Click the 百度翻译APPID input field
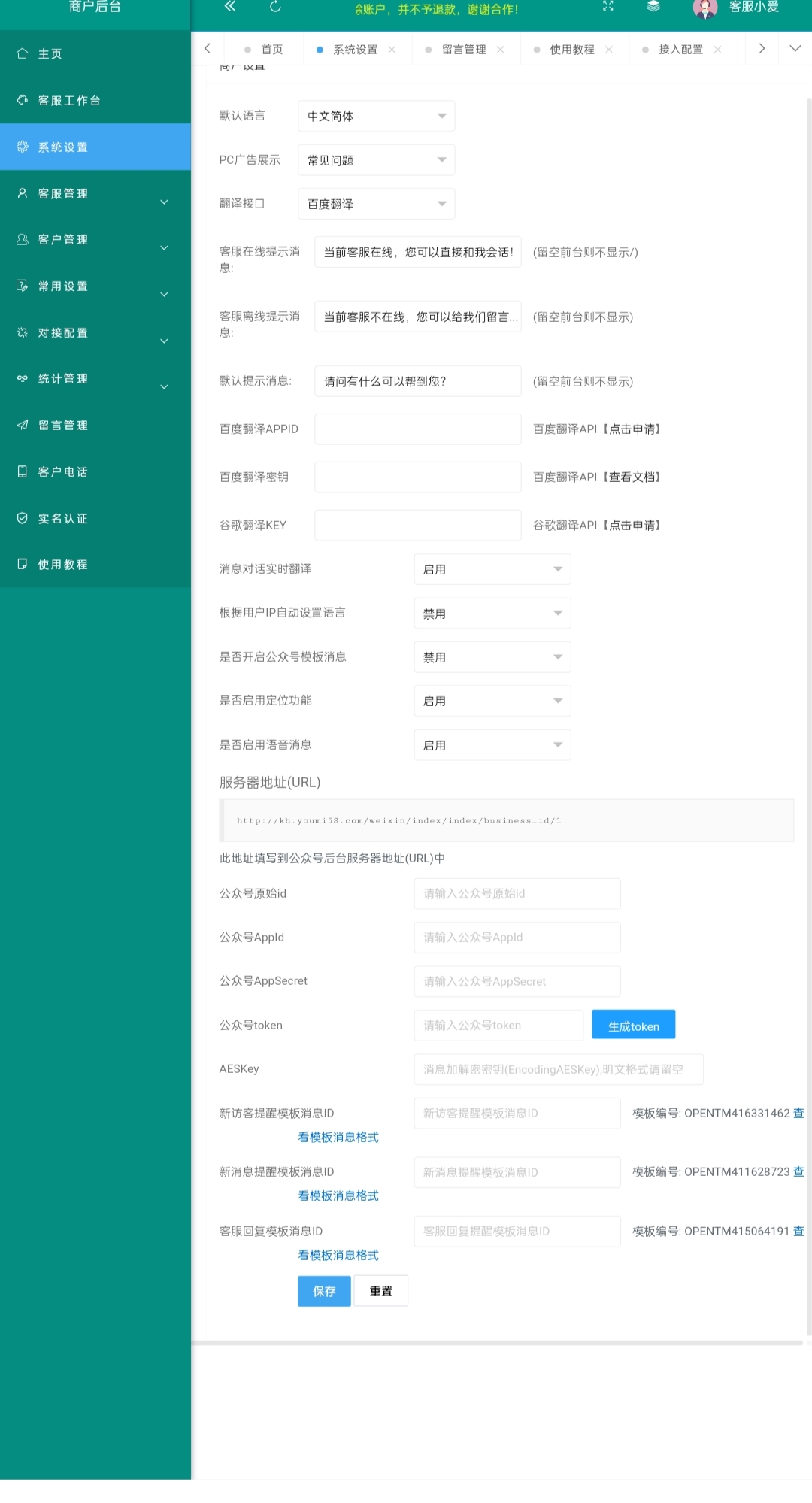 click(418, 429)
